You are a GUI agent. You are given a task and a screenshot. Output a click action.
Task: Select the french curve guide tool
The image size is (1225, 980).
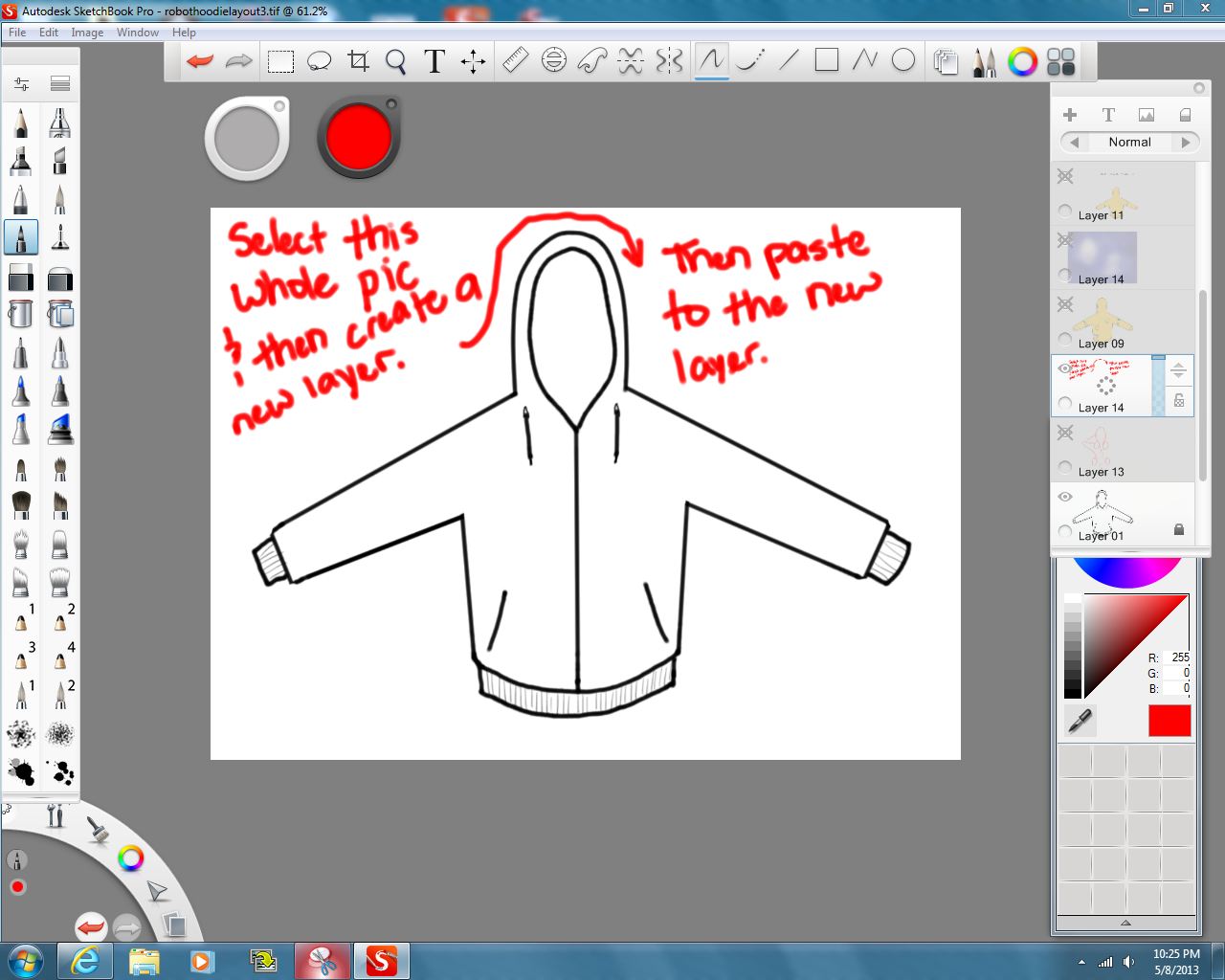point(591,60)
